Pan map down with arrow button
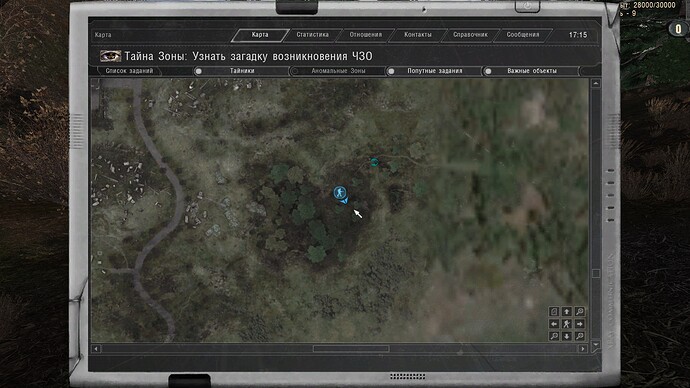Screen dimensions: 690x388 click(567, 336)
